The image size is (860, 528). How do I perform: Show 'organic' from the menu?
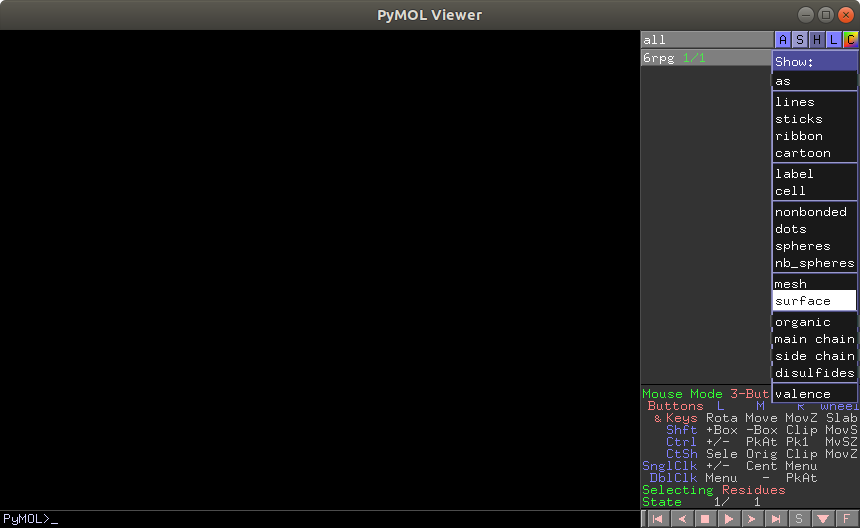814,322
